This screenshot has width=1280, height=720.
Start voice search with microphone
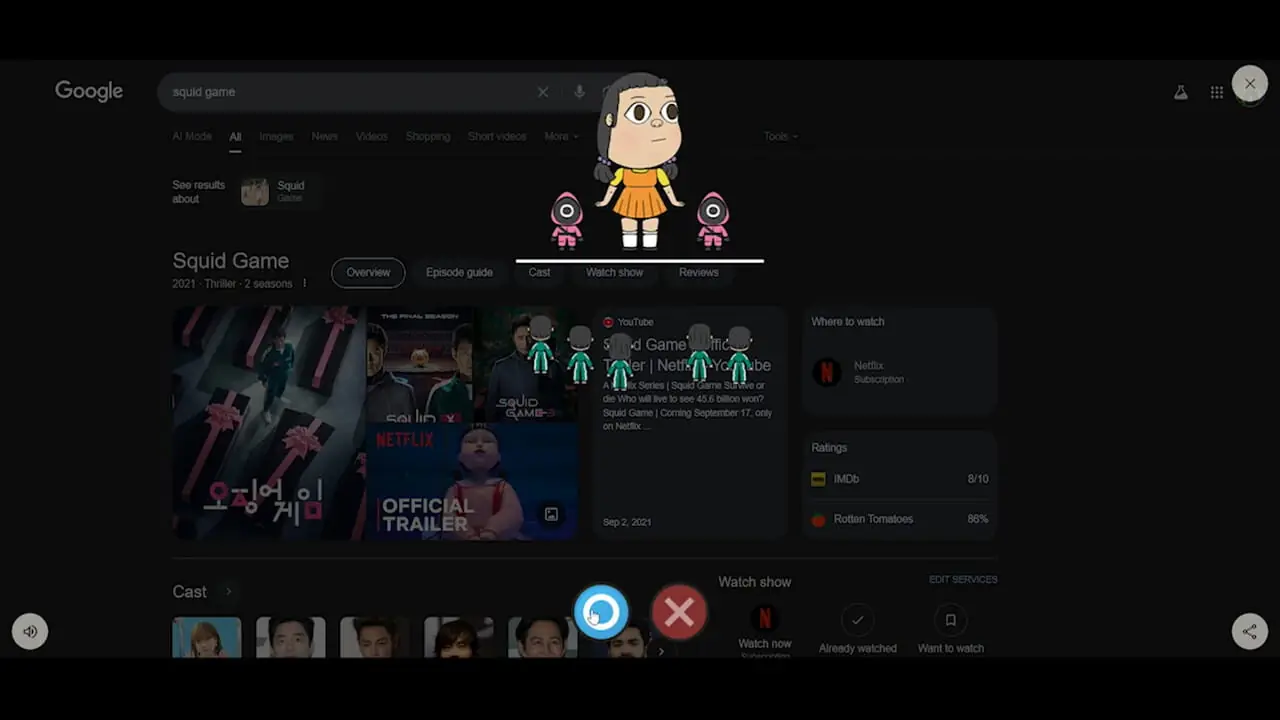579,92
